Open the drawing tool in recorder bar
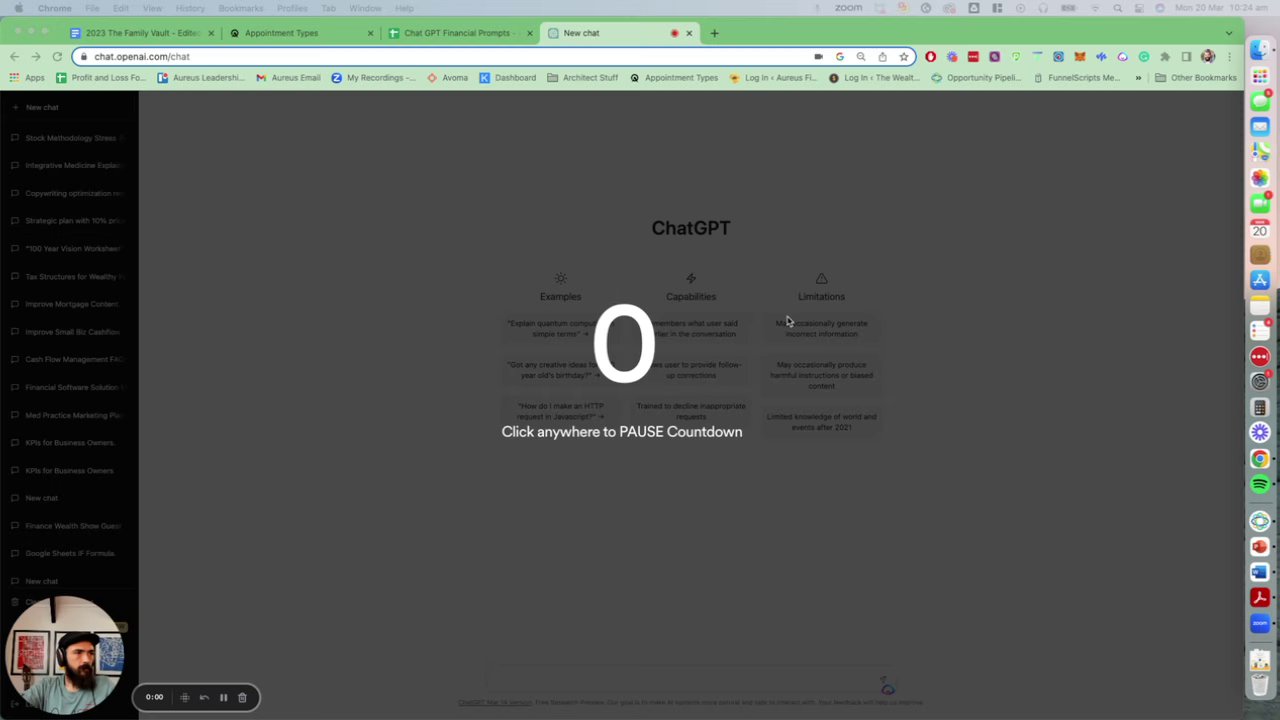The width and height of the screenshot is (1280, 720). [x=185, y=697]
